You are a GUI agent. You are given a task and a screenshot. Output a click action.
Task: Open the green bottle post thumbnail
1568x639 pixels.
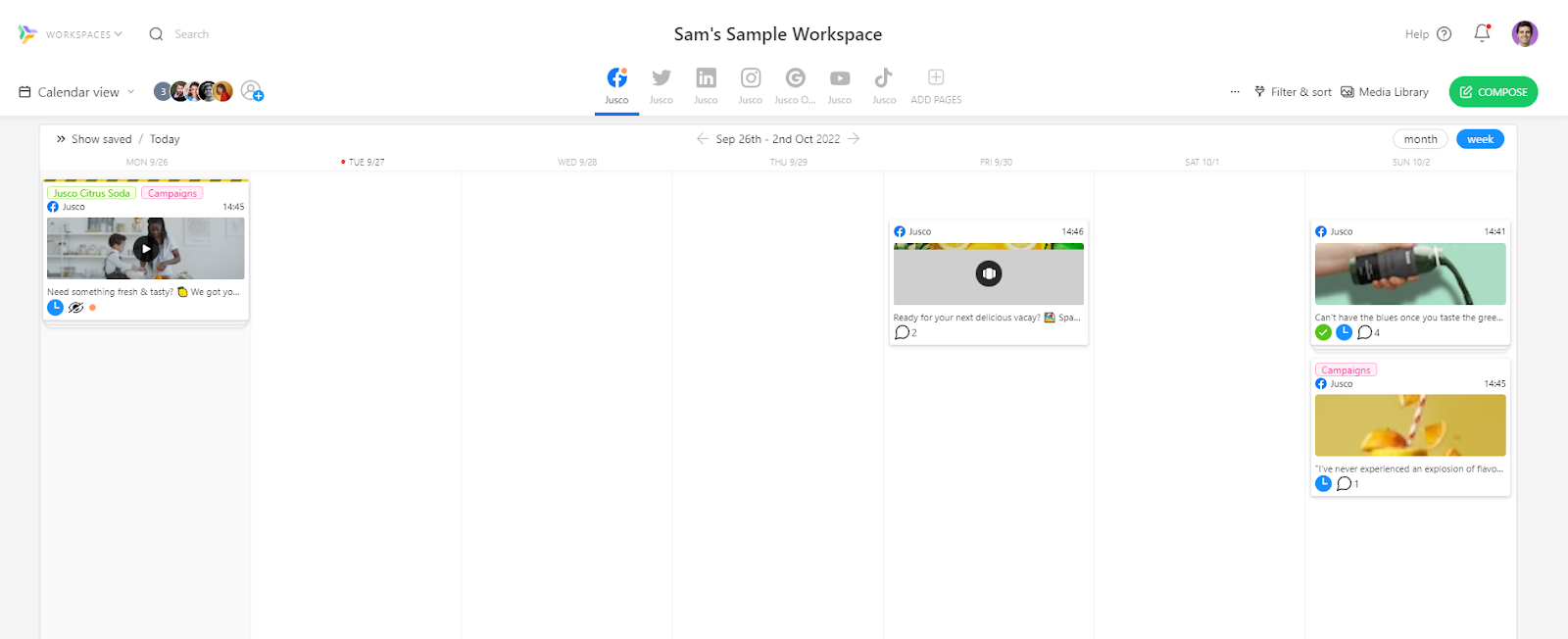(1410, 273)
